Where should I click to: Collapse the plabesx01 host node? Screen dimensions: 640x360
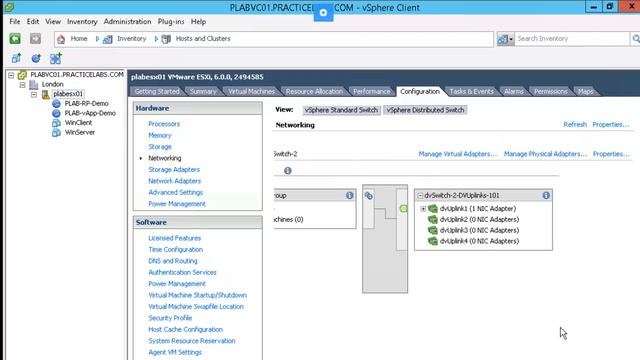pyautogui.click(x=34, y=95)
